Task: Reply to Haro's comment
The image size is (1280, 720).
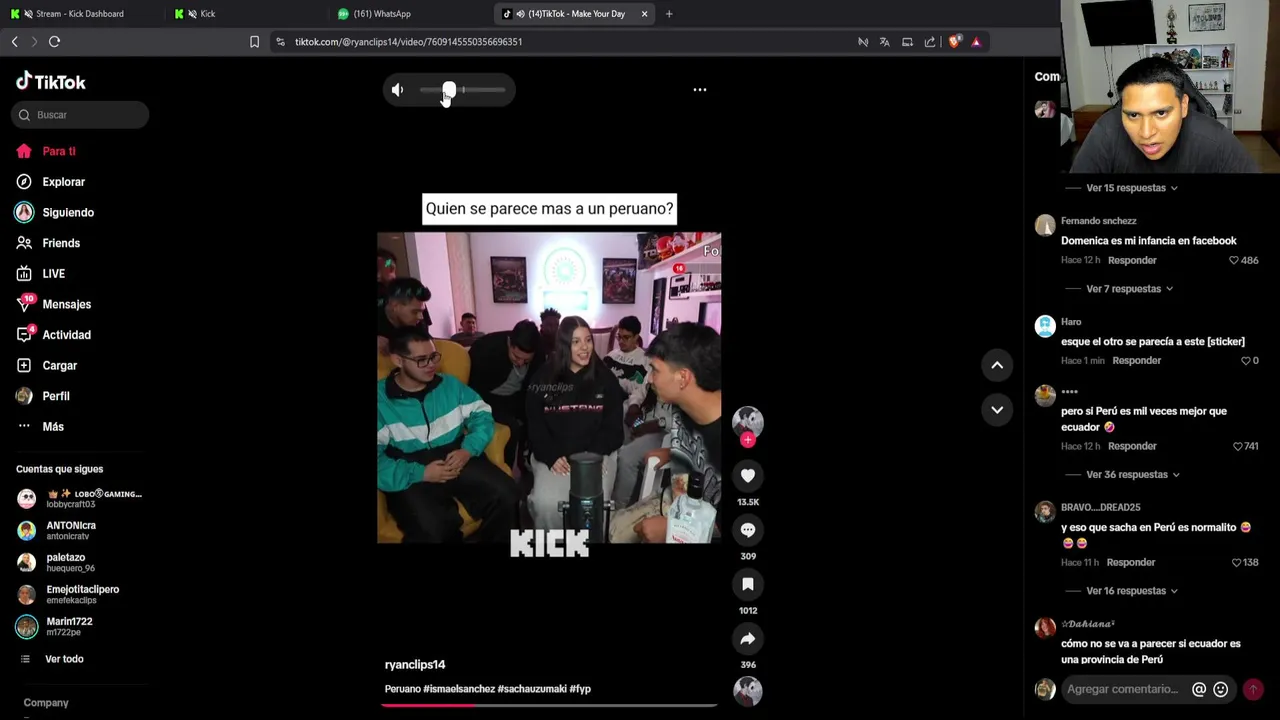Action: 1137,361
